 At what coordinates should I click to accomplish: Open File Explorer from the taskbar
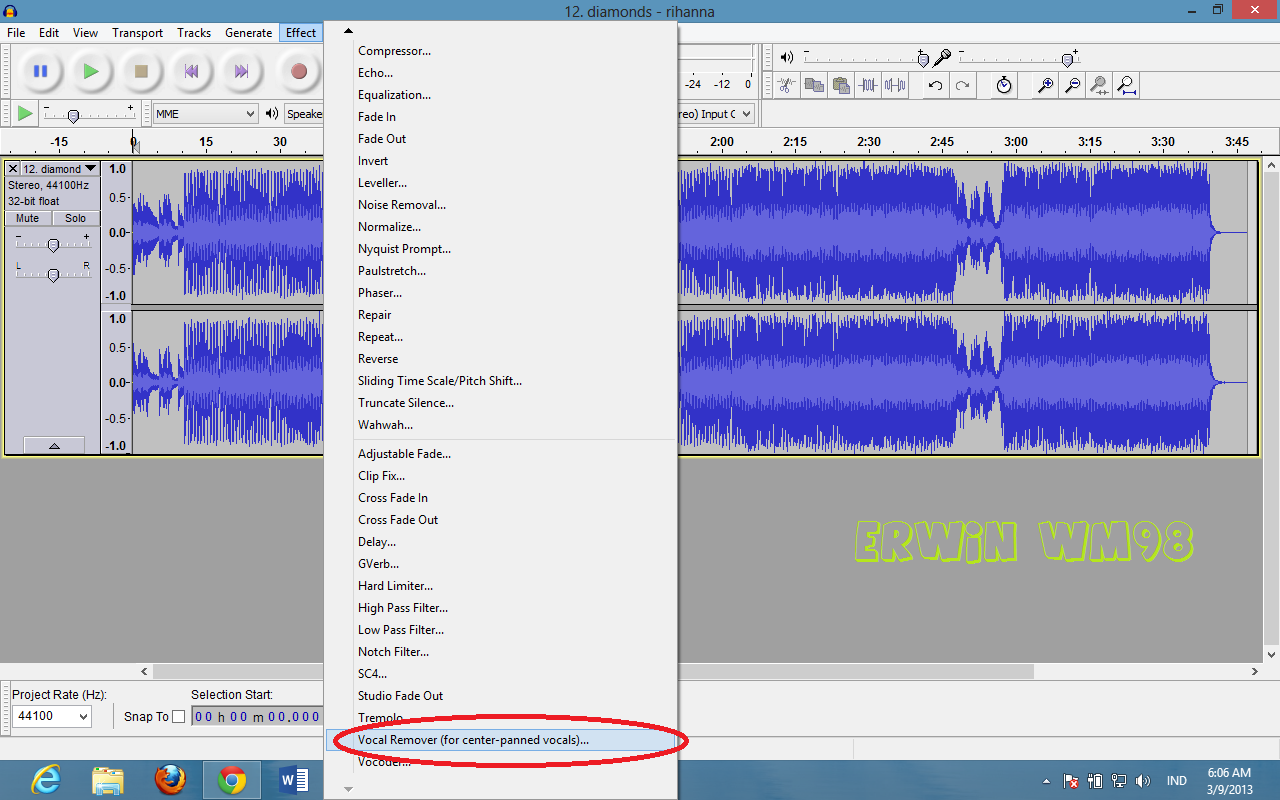pyautogui.click(x=108, y=780)
